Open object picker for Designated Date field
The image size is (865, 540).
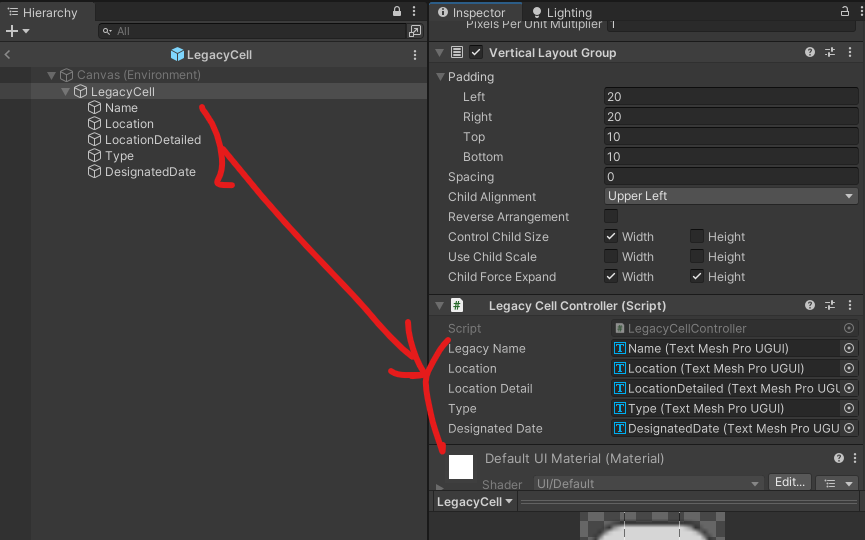(849, 428)
